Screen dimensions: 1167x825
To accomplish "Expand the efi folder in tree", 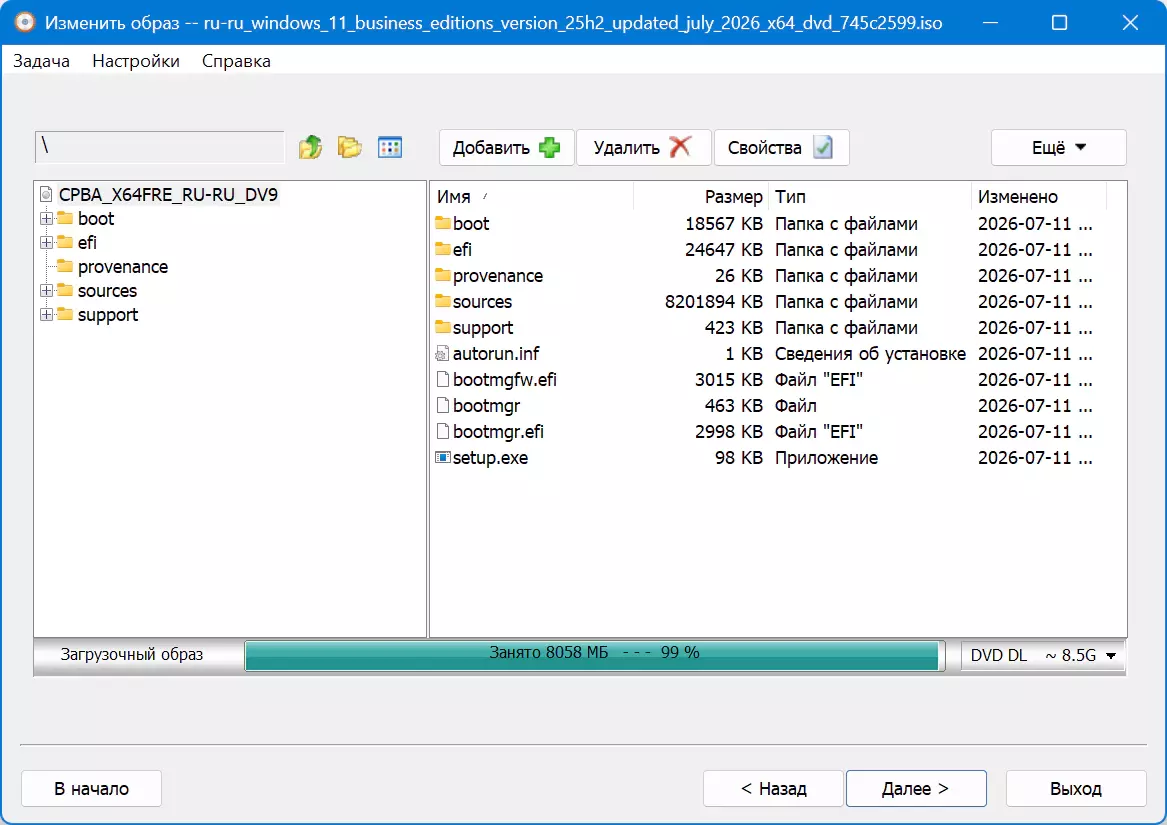I will point(46,243).
